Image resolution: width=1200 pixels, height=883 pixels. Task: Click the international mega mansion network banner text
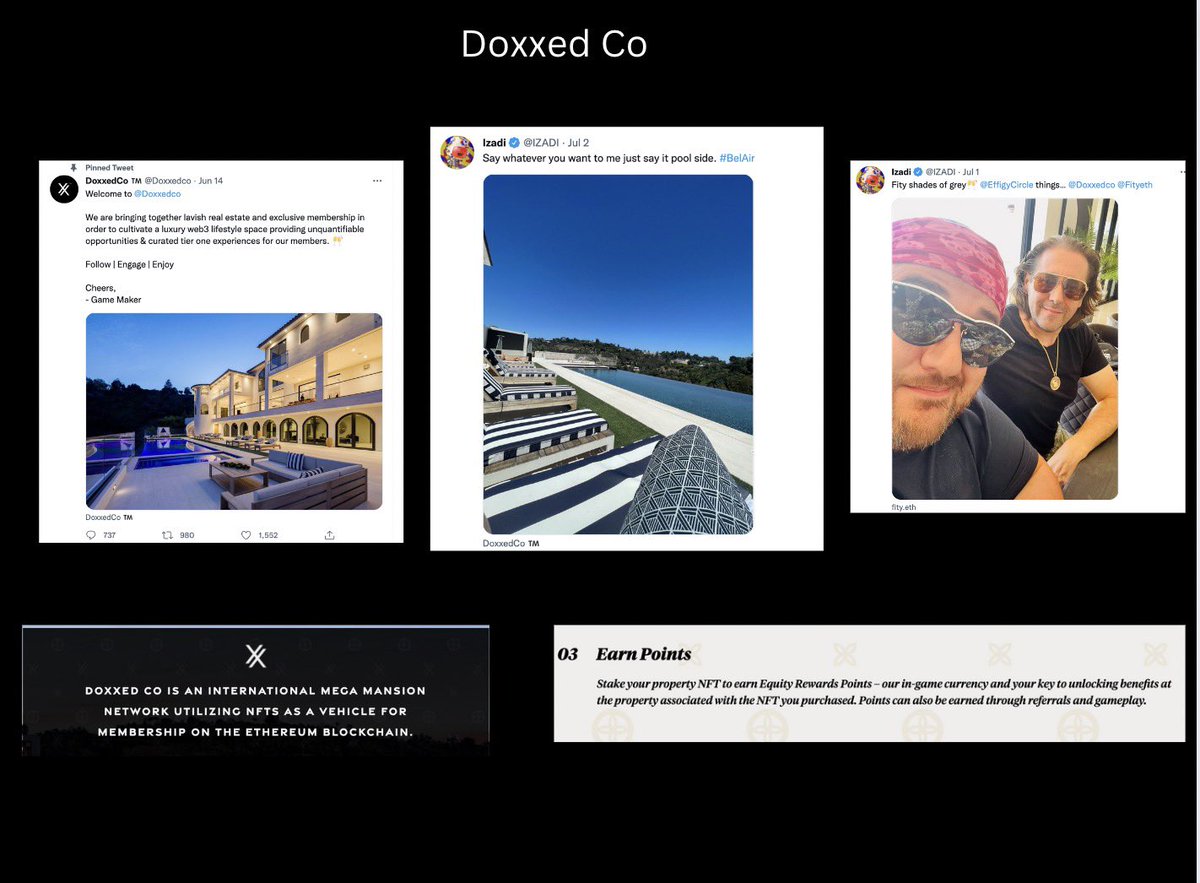(x=256, y=711)
